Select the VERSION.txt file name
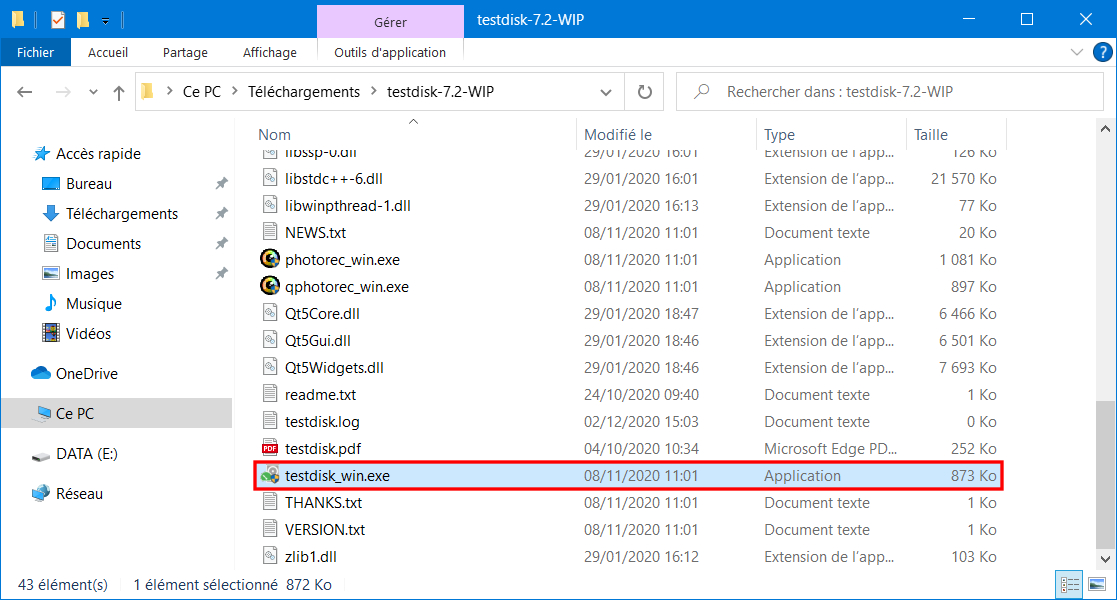This screenshot has height=600, width=1117. point(325,529)
